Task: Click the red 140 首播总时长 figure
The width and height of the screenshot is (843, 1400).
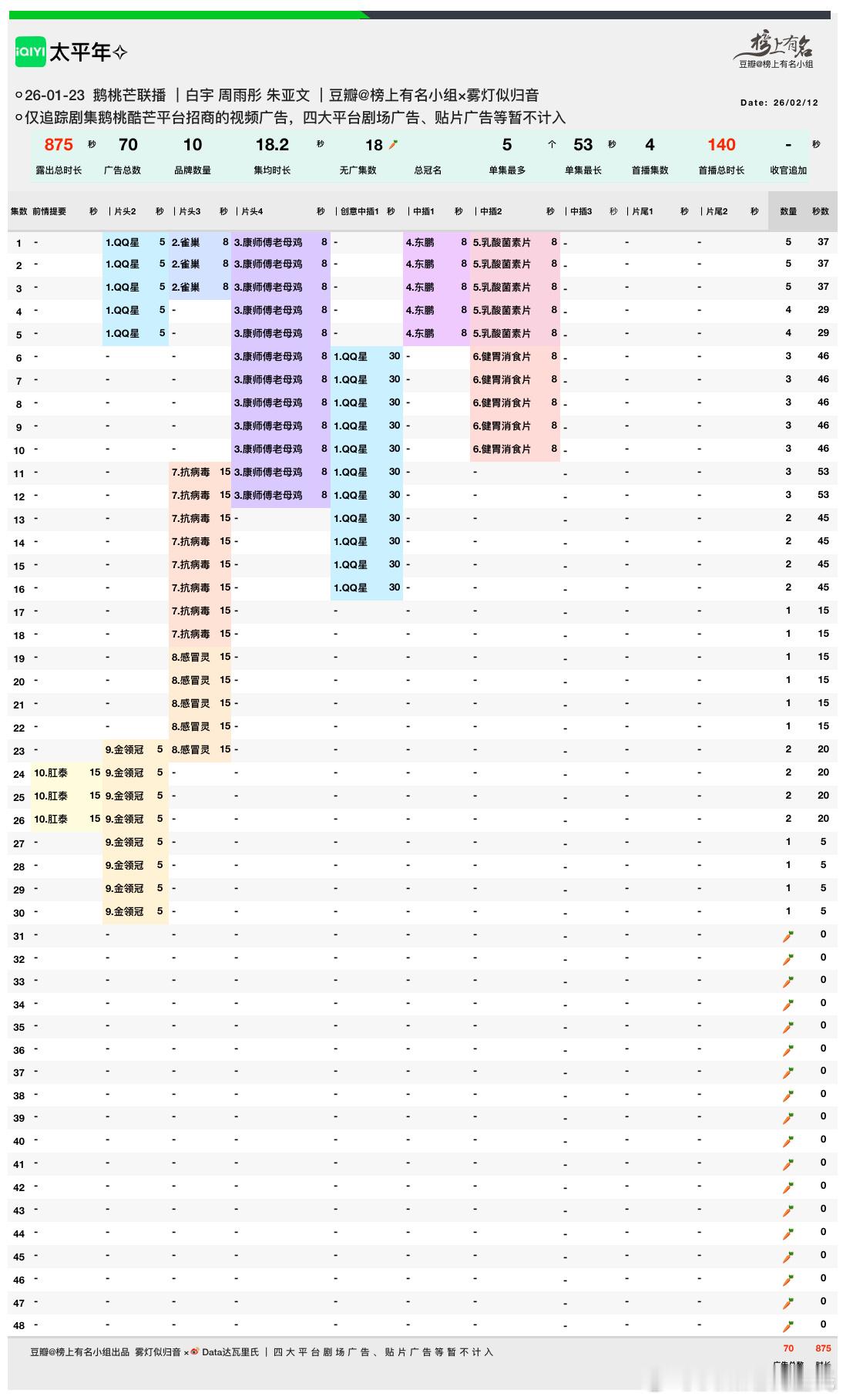Action: (721, 145)
